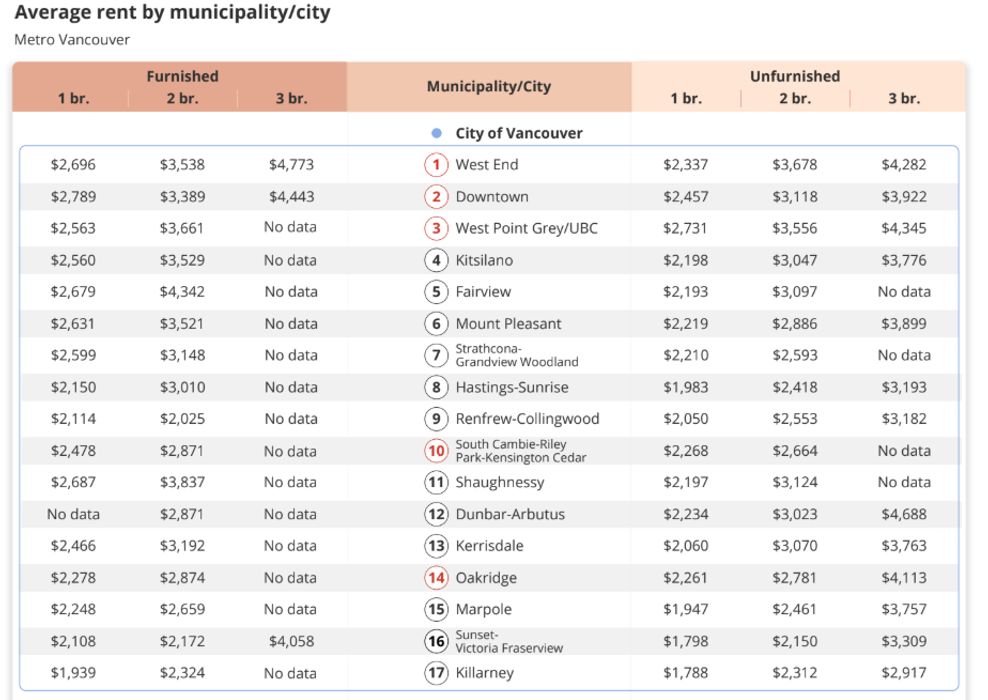Click the Furnished 3 br. sub-header
988x700 pixels.
(x=291, y=99)
